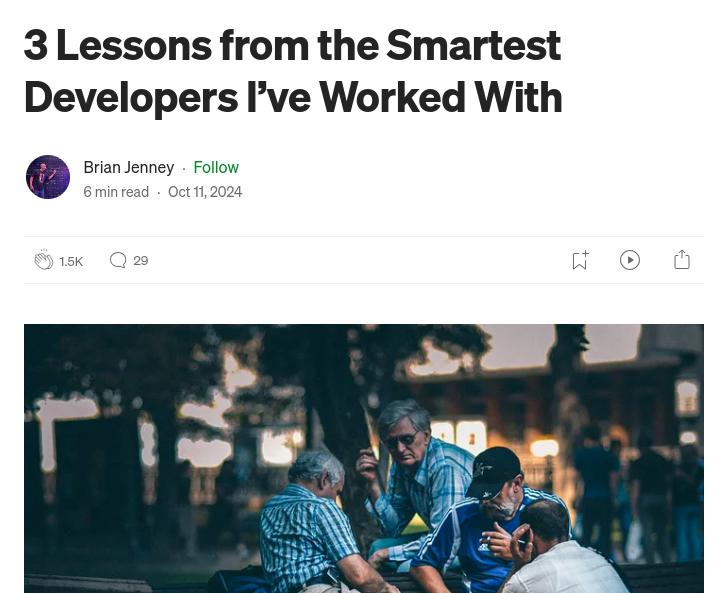722x593 pixels.
Task: Open responses via the speech bubble icon
Action: 118,260
